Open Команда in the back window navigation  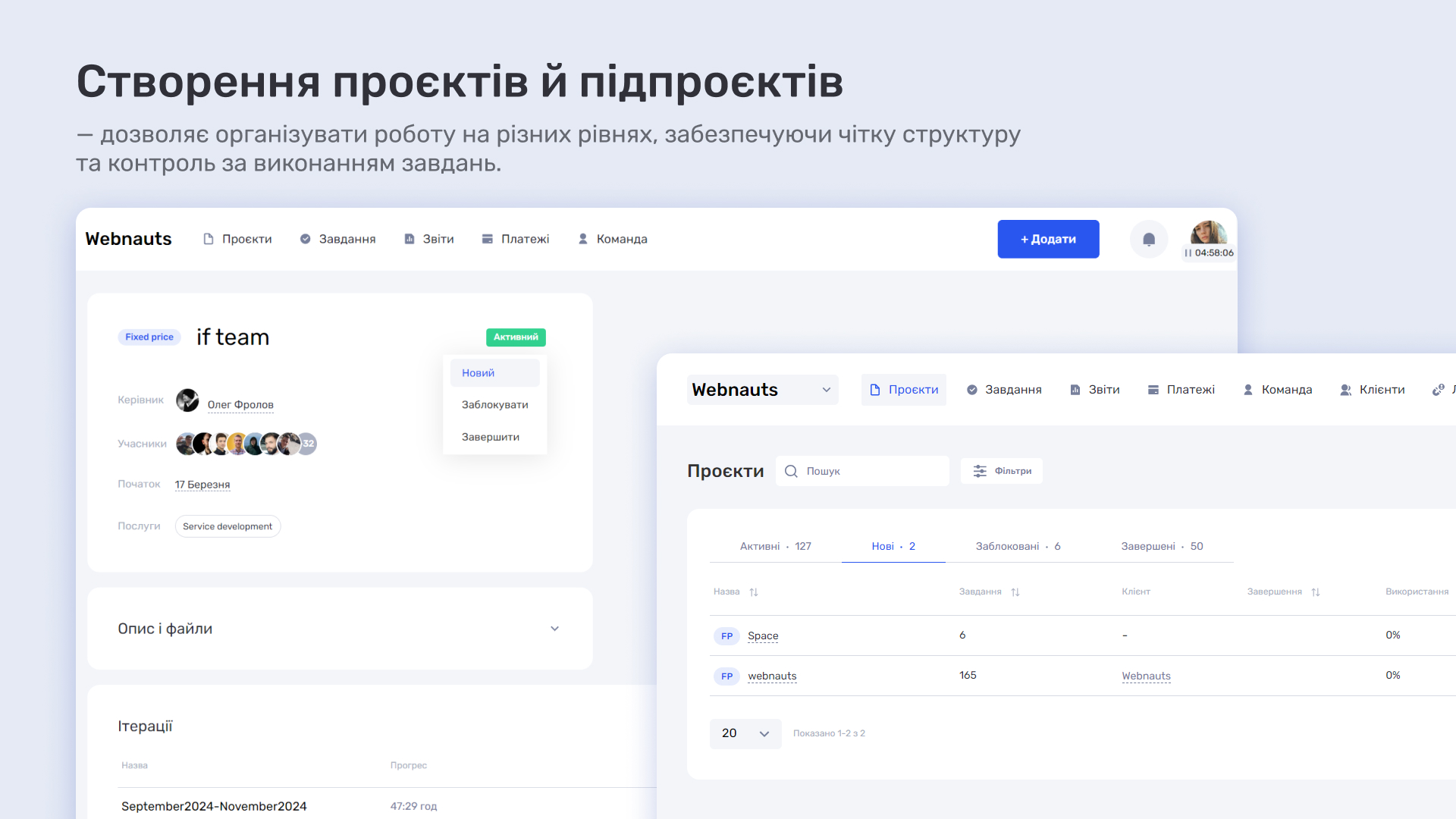click(613, 239)
